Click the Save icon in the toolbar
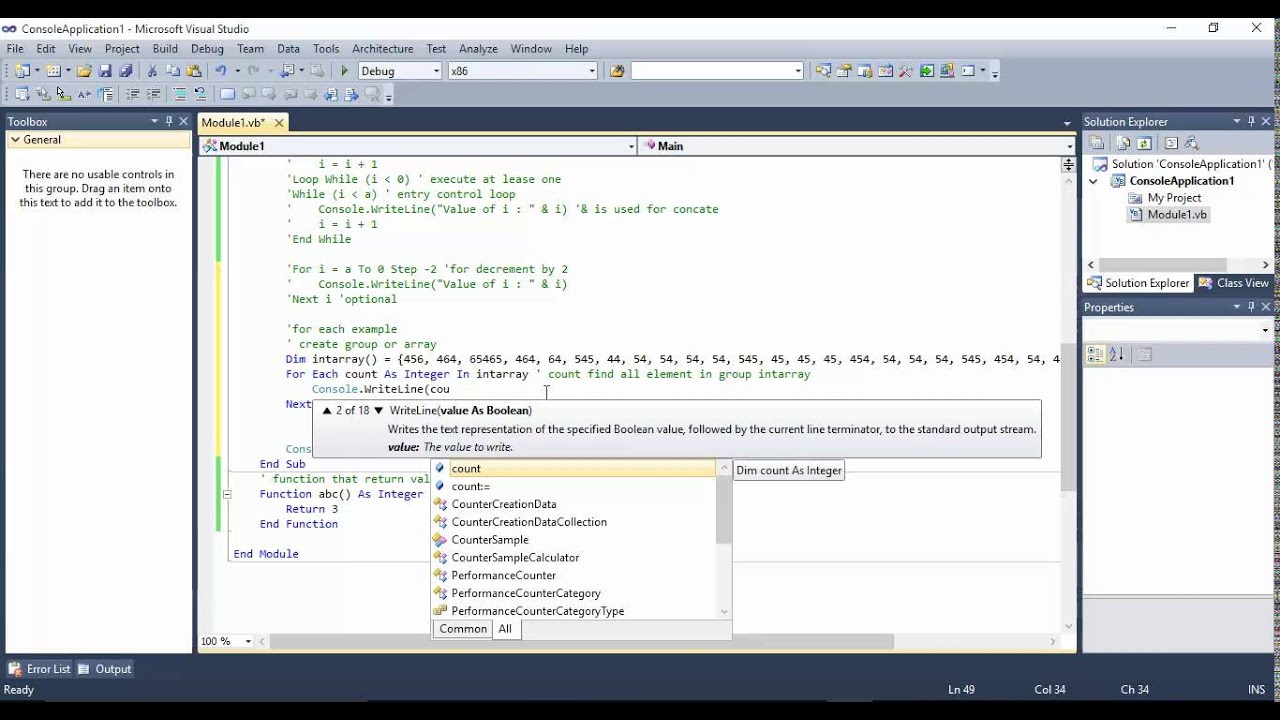 pyautogui.click(x=105, y=71)
